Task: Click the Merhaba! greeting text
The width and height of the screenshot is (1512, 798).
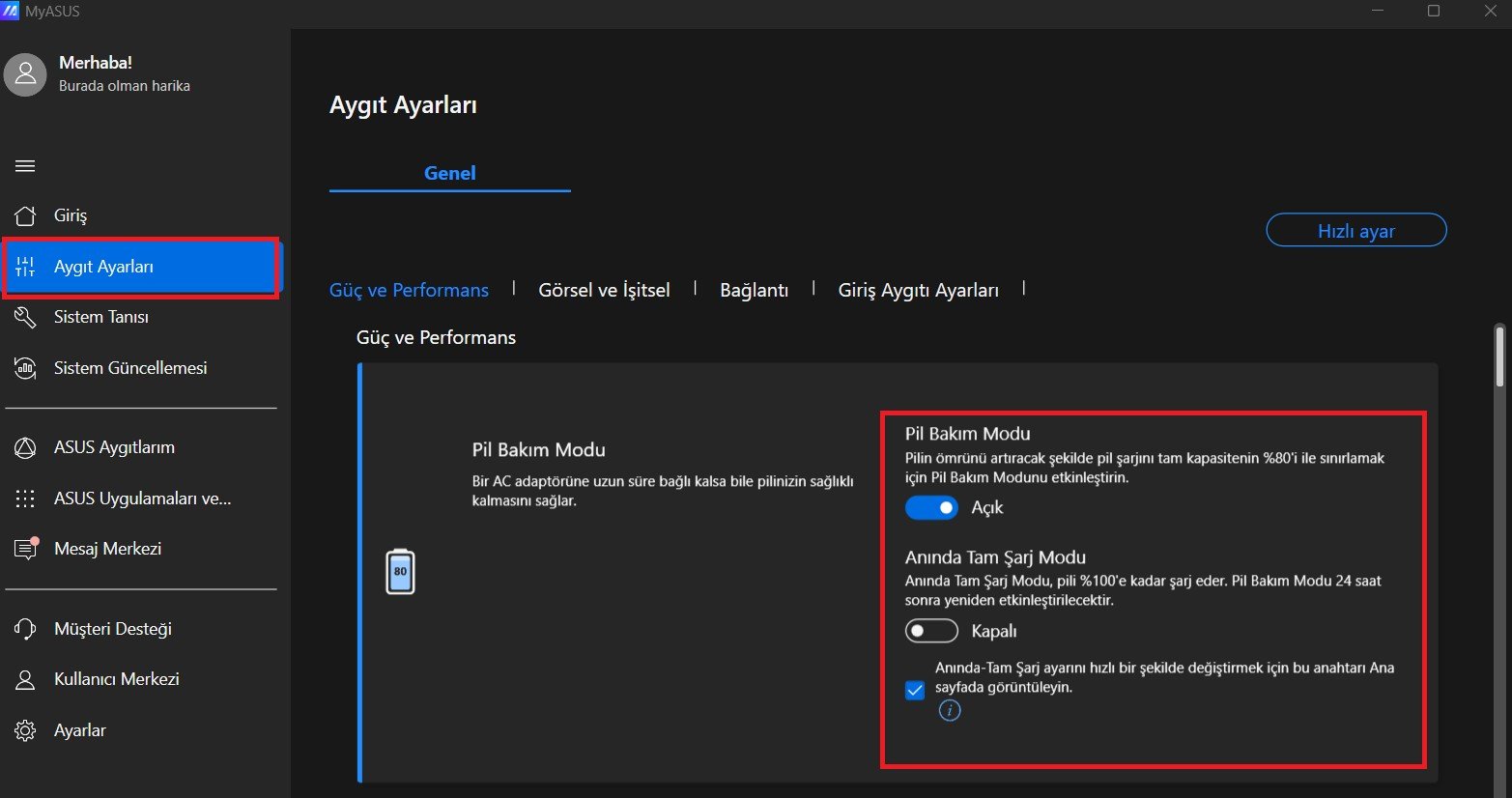Action: point(96,62)
